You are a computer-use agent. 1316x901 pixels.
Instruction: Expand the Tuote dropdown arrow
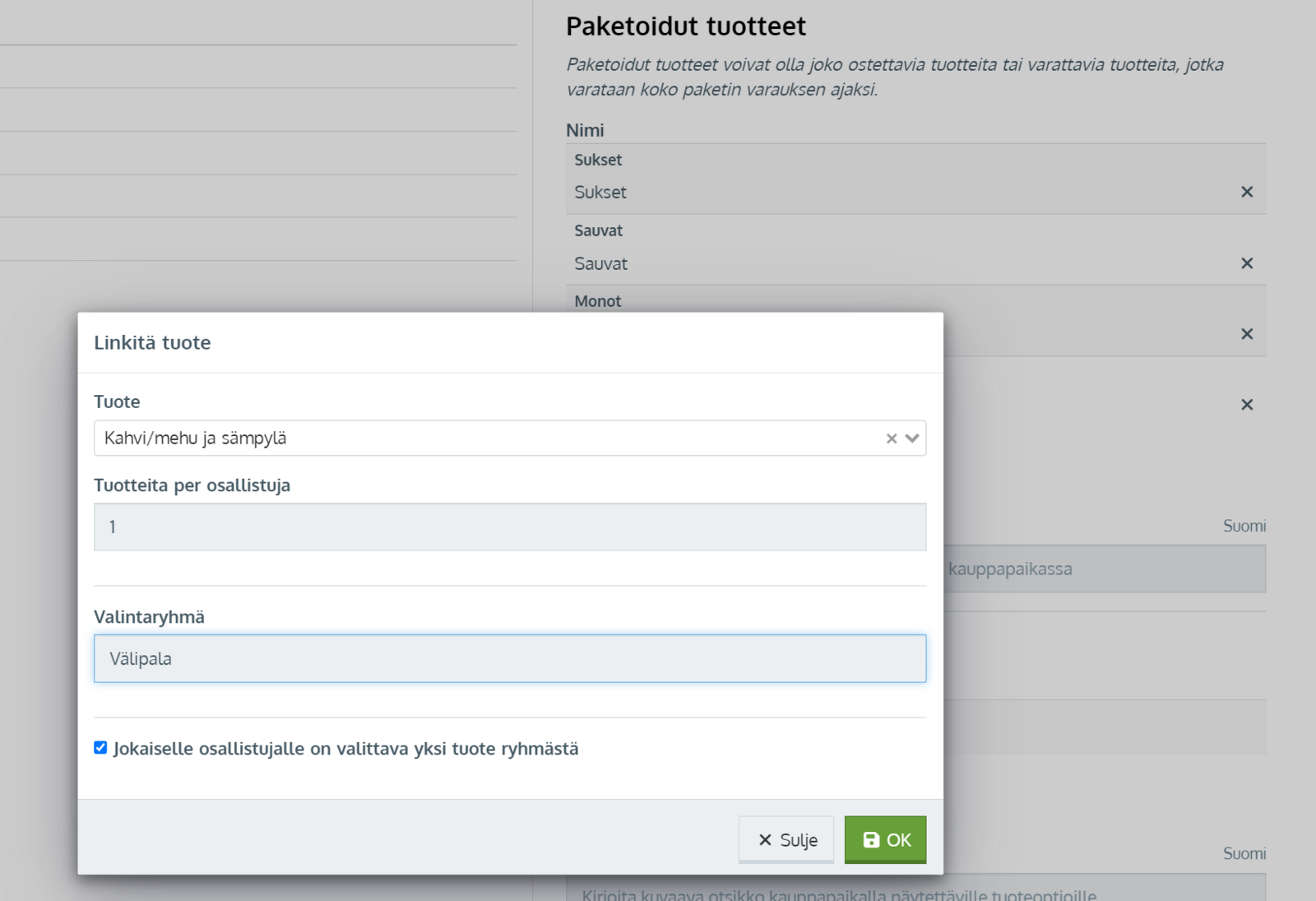pos(911,439)
